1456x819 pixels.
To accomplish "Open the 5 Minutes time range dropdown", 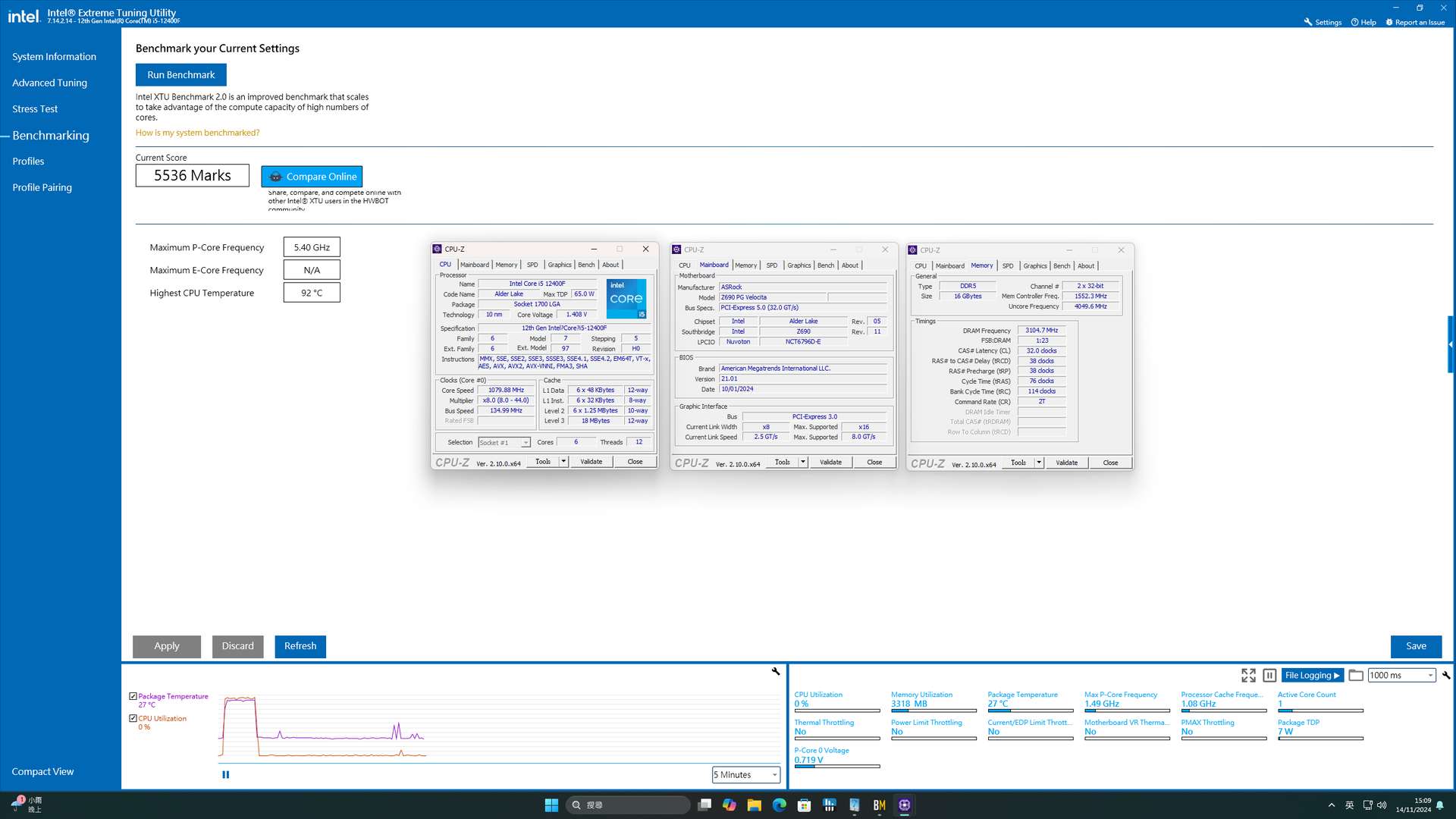I will coord(746,774).
